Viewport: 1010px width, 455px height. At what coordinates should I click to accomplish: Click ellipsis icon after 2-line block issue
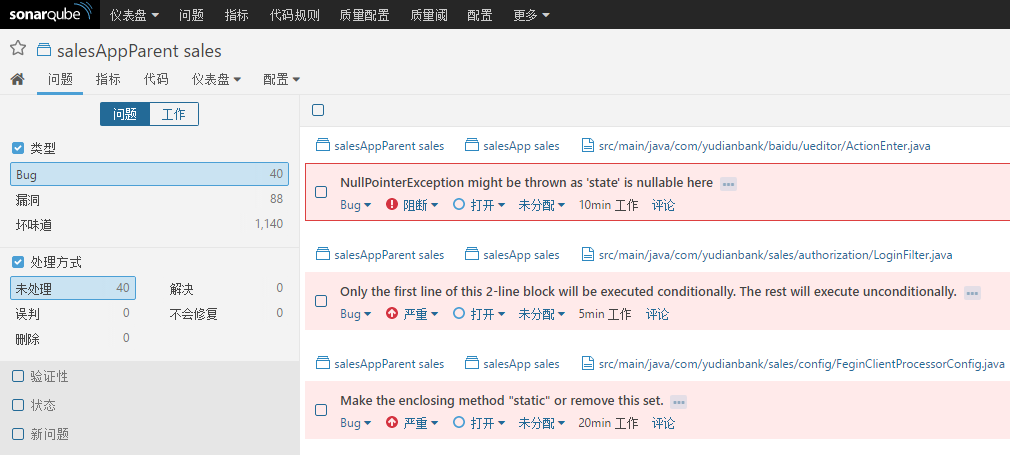972,293
